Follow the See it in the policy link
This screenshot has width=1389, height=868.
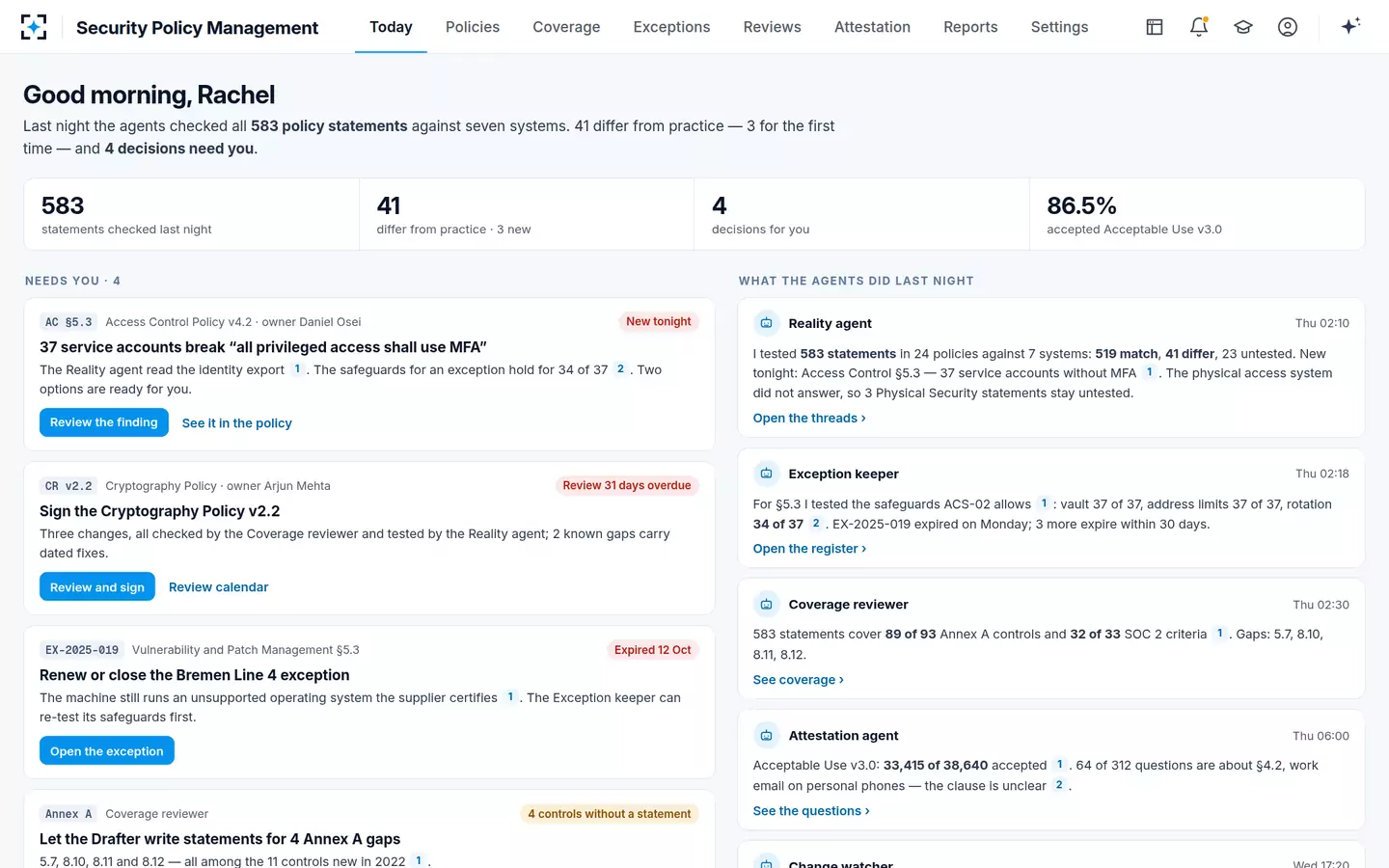click(236, 423)
